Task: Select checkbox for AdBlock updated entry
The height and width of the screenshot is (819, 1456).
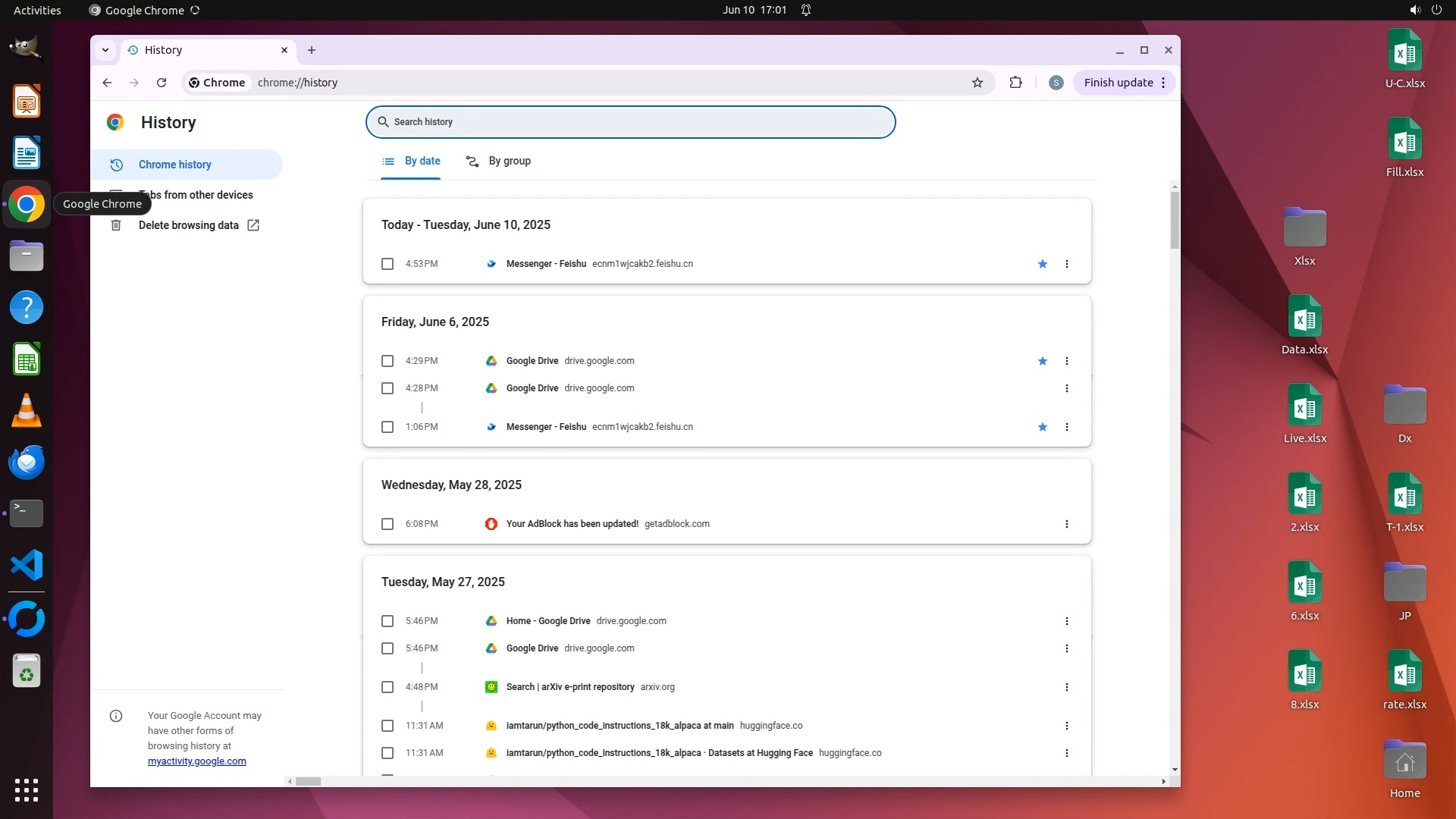Action: point(388,524)
